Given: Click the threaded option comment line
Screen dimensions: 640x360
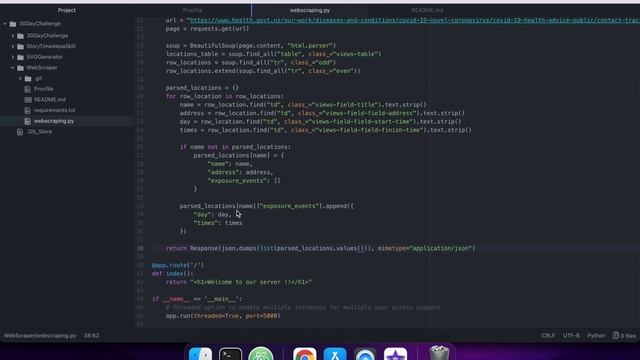Looking at the screenshot, I should pos(303,307).
